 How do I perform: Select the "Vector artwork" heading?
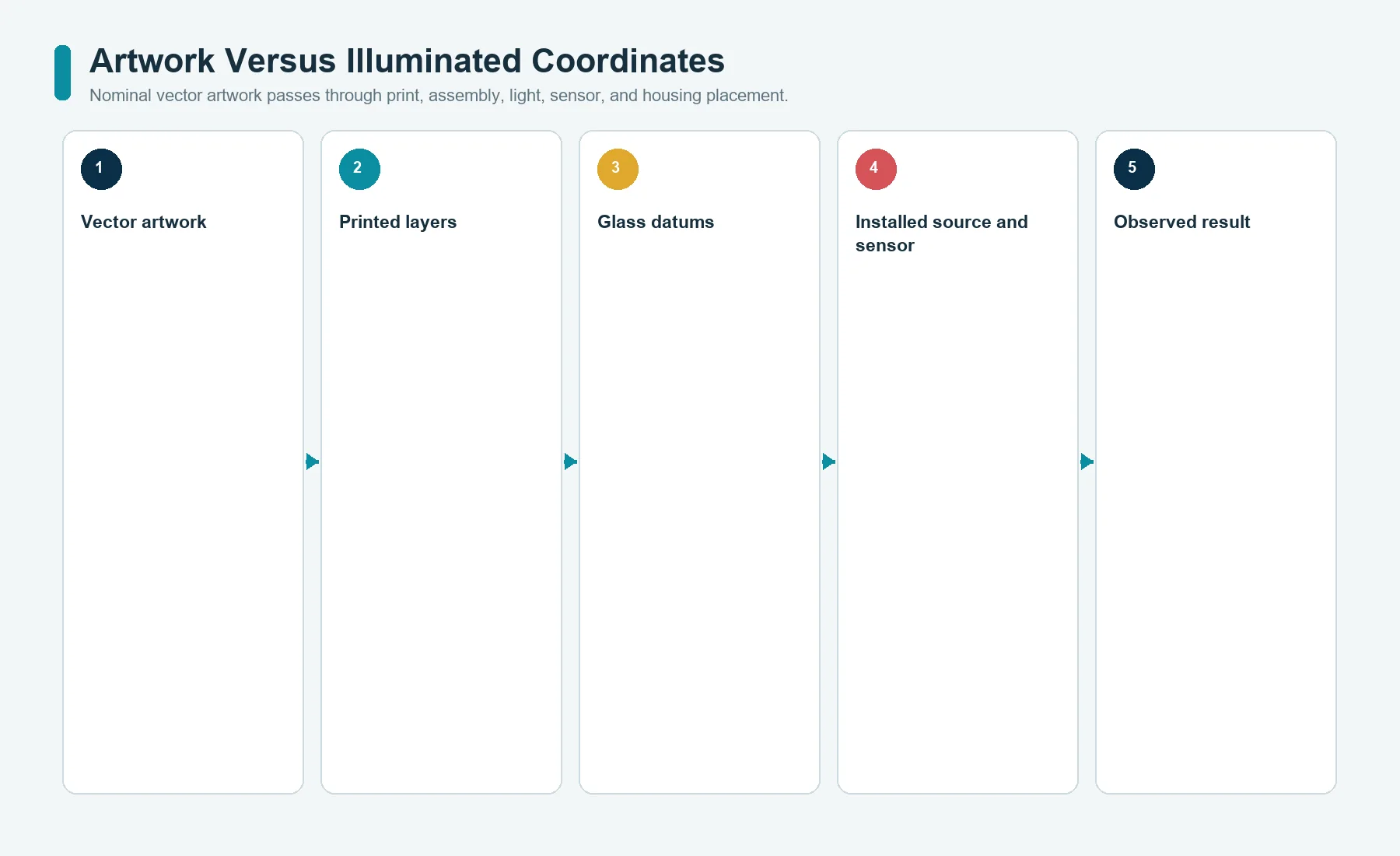click(144, 222)
